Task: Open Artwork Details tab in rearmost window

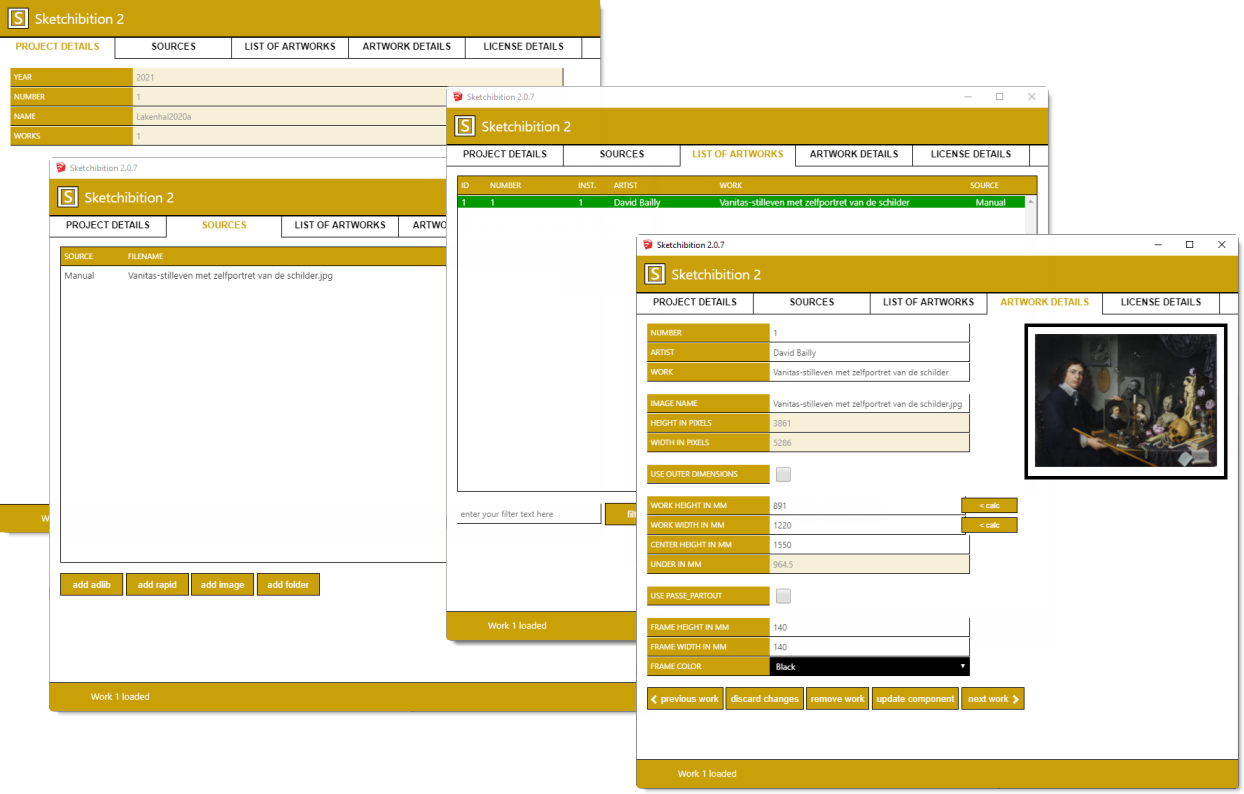Action: point(407,46)
